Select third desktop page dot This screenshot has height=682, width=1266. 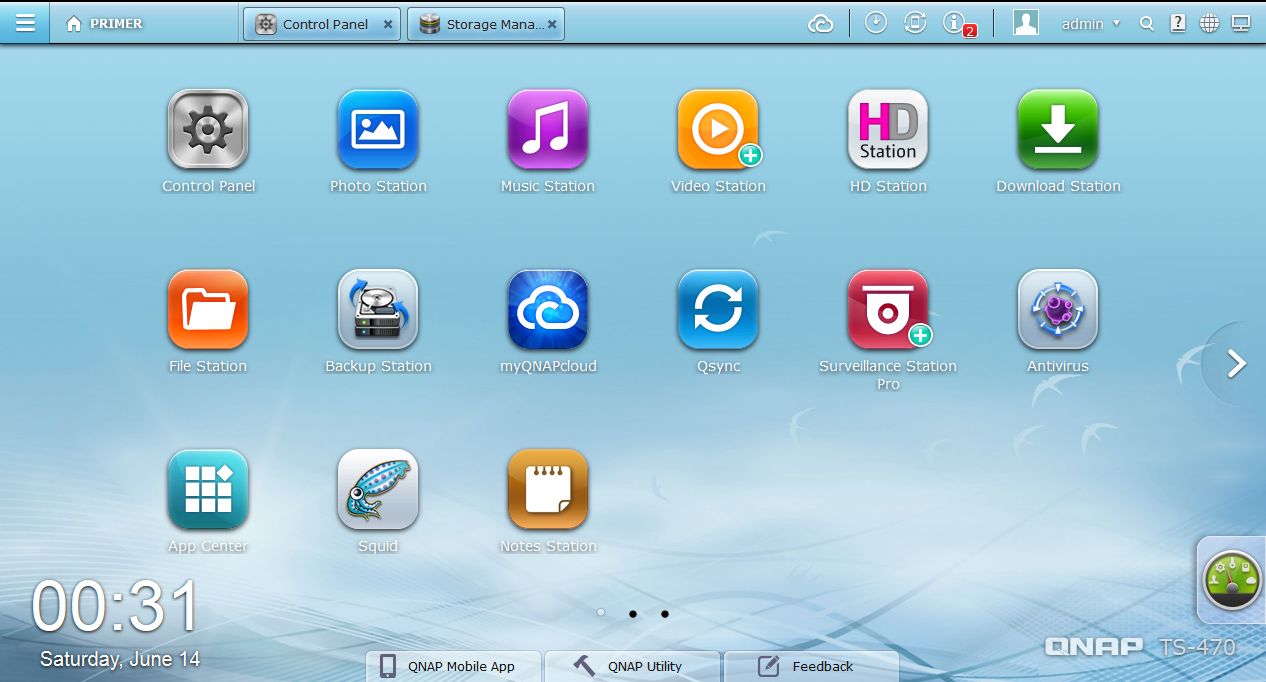tap(665, 613)
